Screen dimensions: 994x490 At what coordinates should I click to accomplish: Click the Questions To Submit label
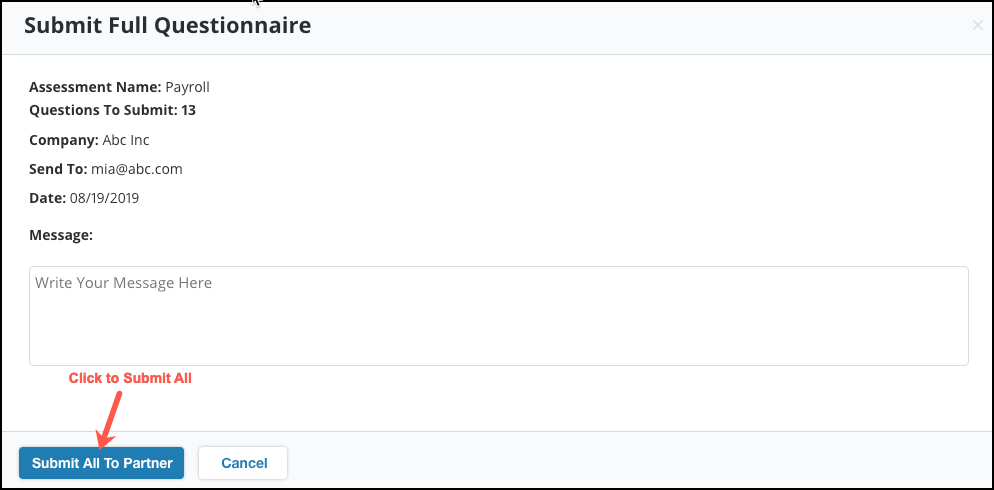click(x=103, y=110)
